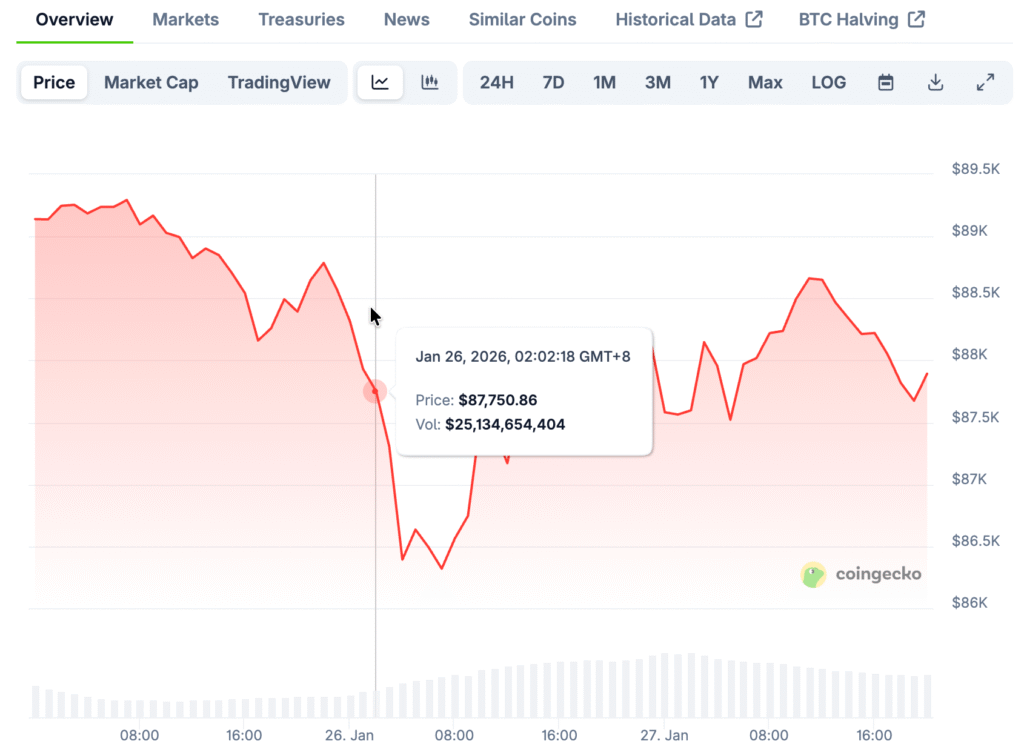The image size is (1024, 744).
Task: Open the Similar Coins tab
Action: pos(522,19)
